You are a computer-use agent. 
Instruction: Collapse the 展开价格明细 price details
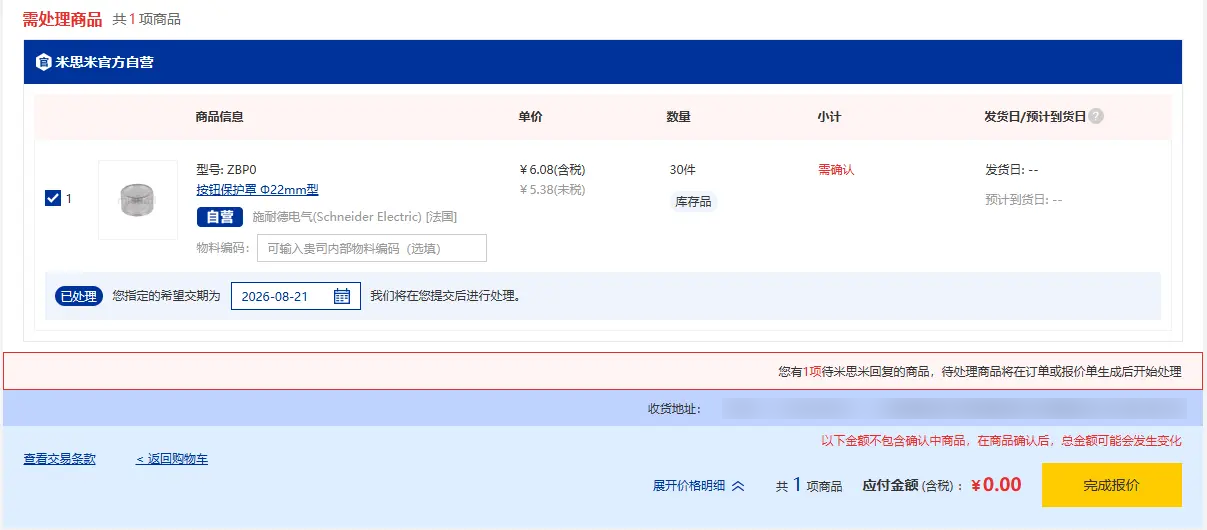pyautogui.click(x=699, y=486)
